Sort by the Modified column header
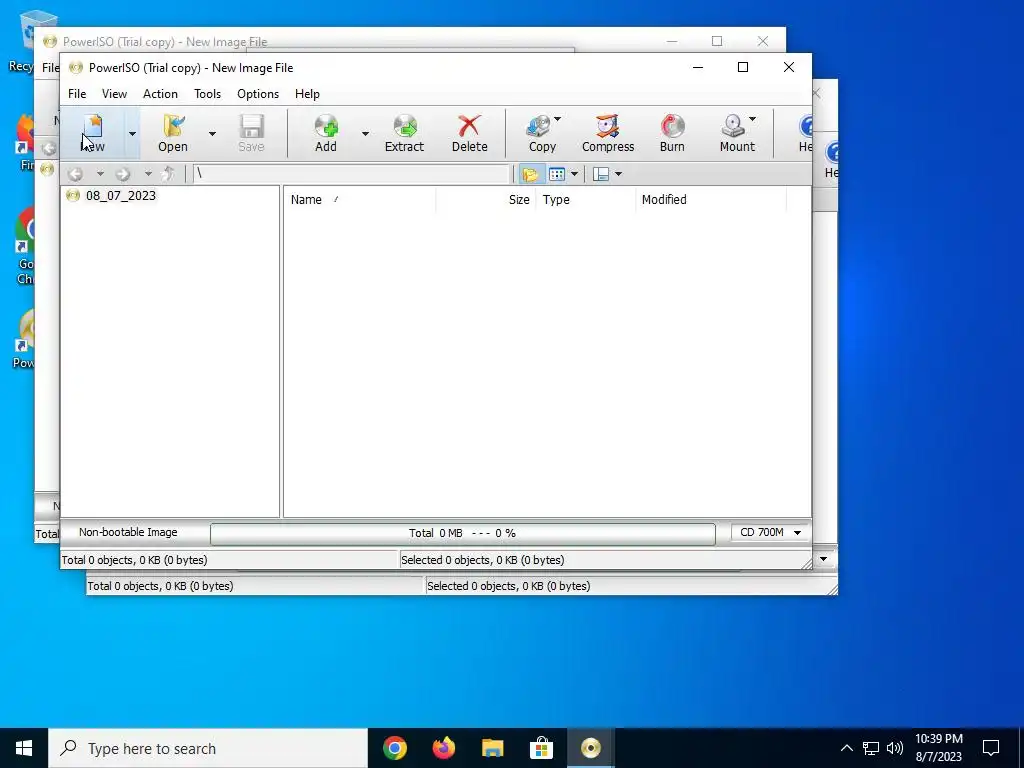1024x768 pixels. pyautogui.click(x=711, y=199)
